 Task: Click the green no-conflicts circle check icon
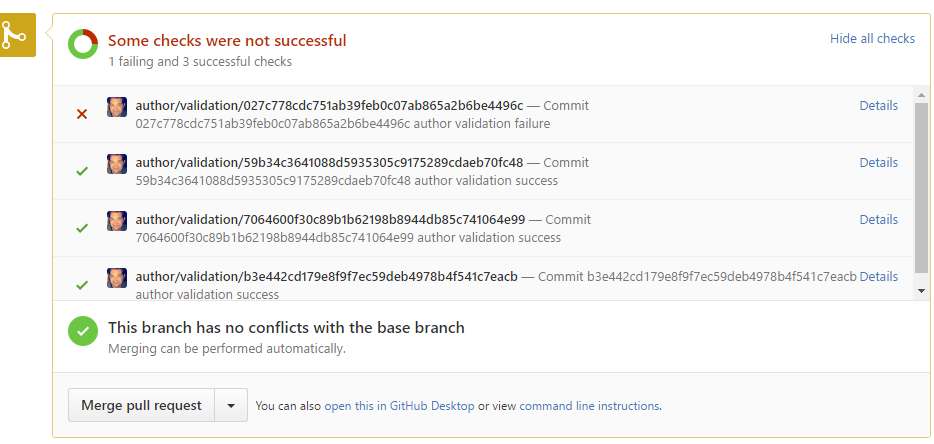pos(82,331)
